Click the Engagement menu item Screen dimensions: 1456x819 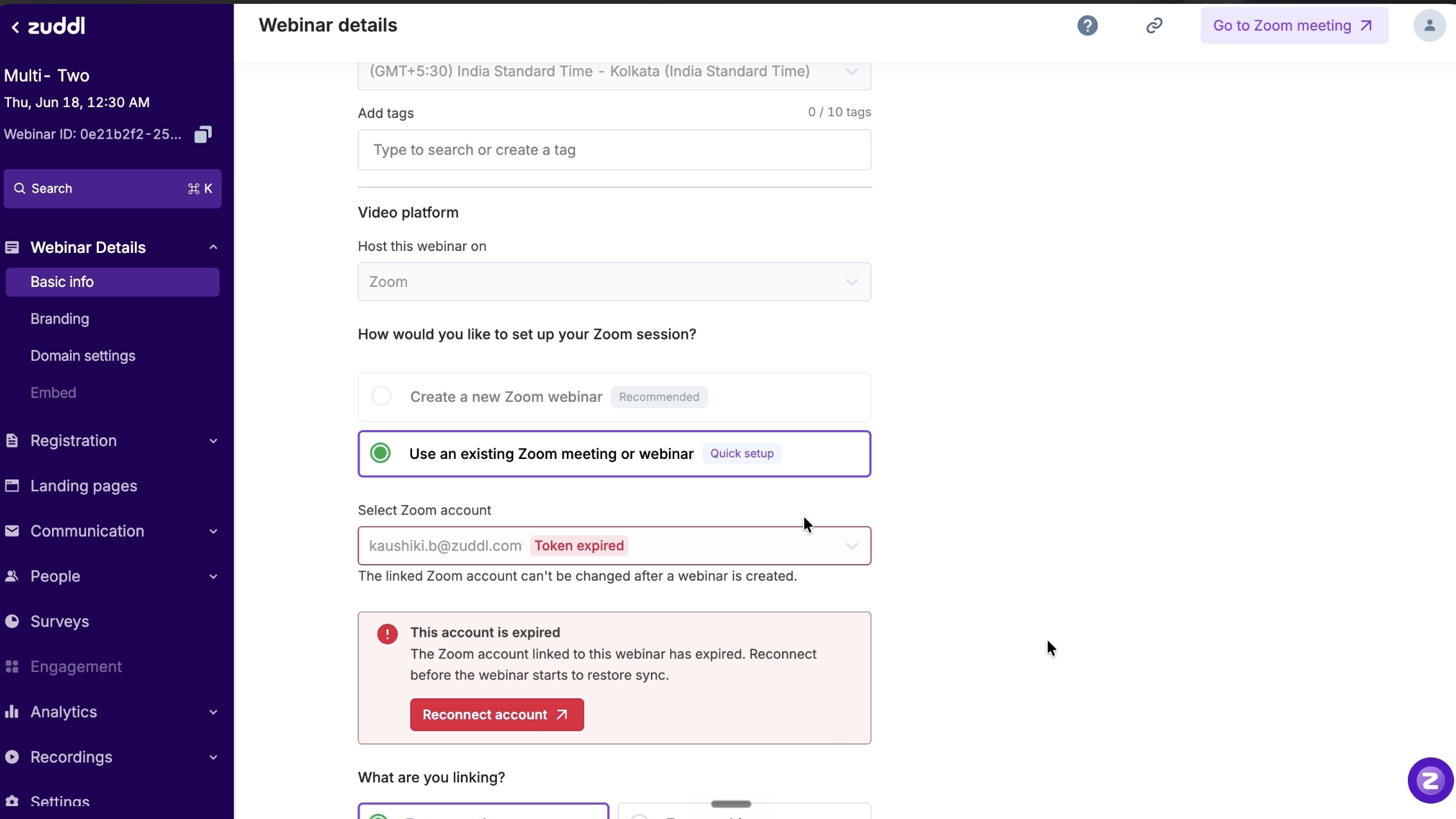point(76,666)
